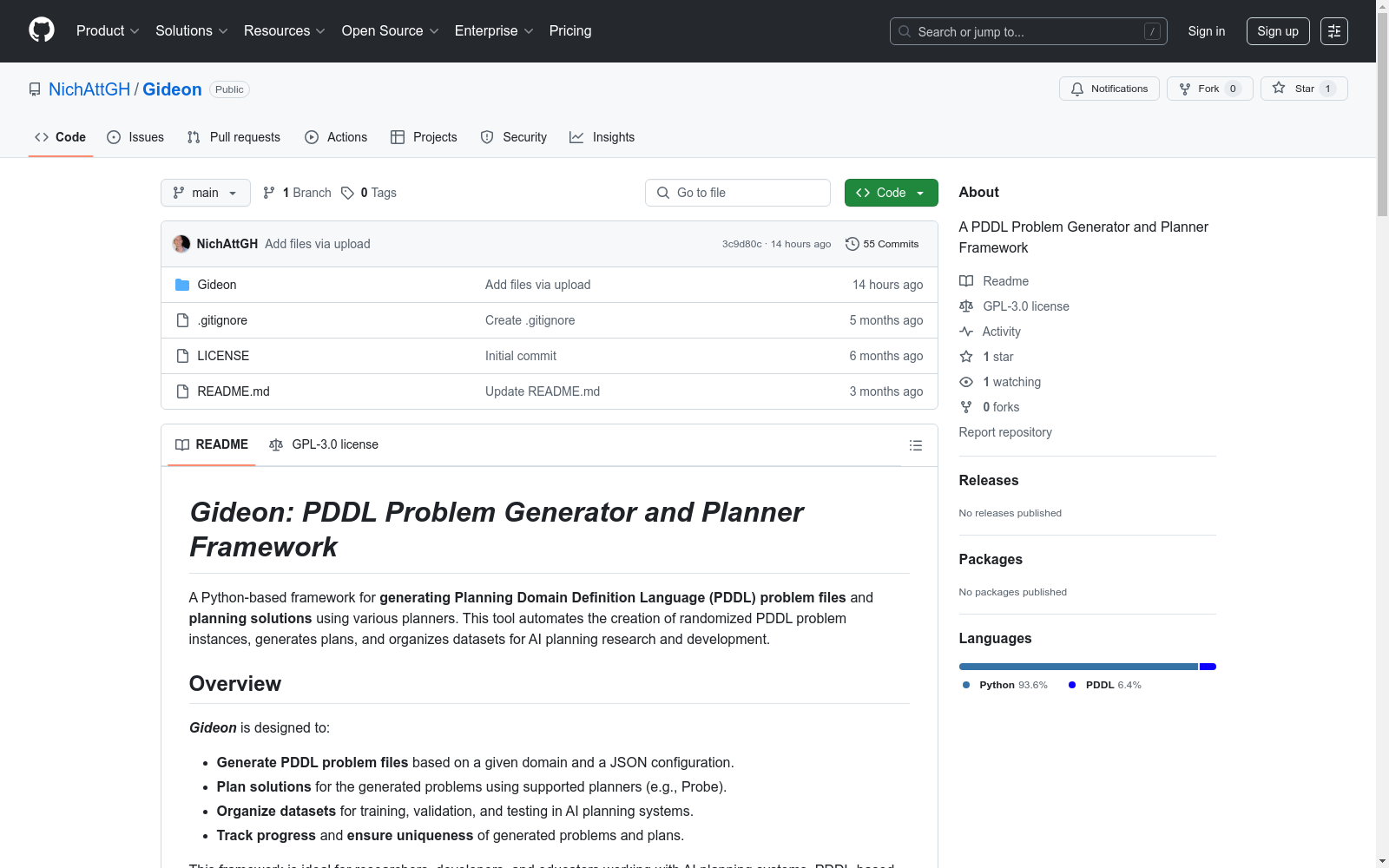Switch to the Security tab
This screenshot has height=868, width=1389.
(514, 137)
